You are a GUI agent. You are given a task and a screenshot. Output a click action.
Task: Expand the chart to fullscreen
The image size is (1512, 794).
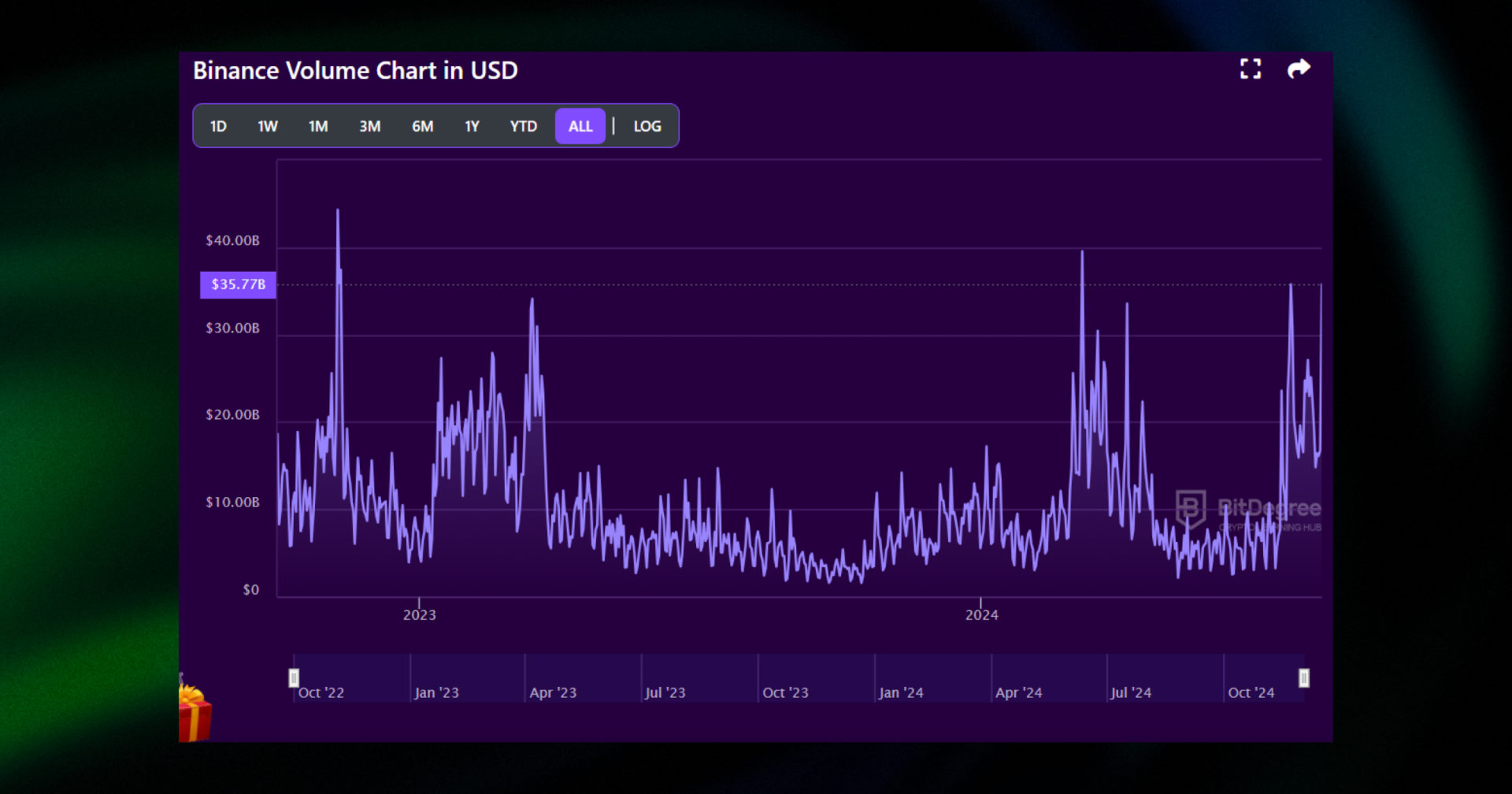coord(1251,69)
